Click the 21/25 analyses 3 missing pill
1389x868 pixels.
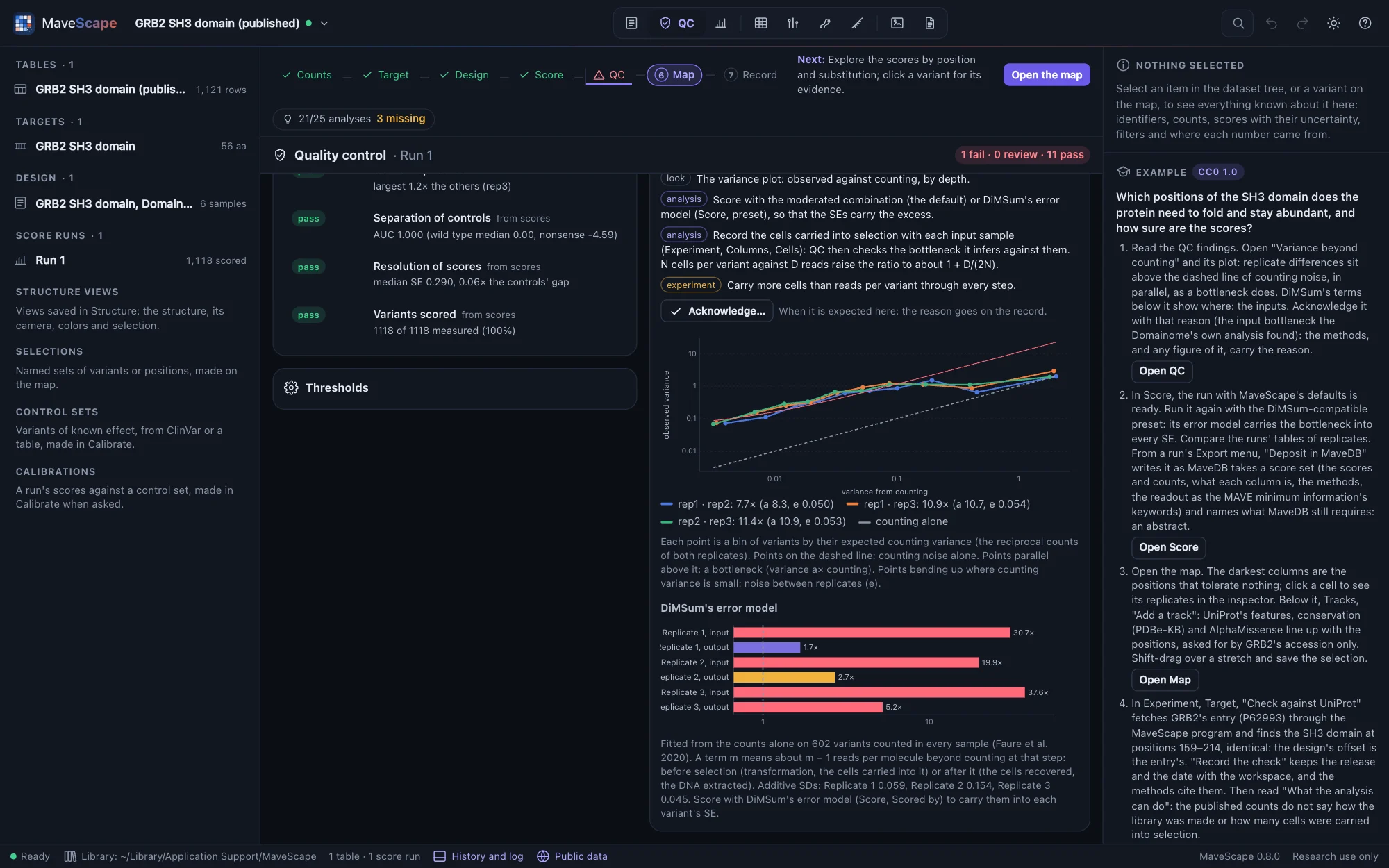tap(354, 119)
